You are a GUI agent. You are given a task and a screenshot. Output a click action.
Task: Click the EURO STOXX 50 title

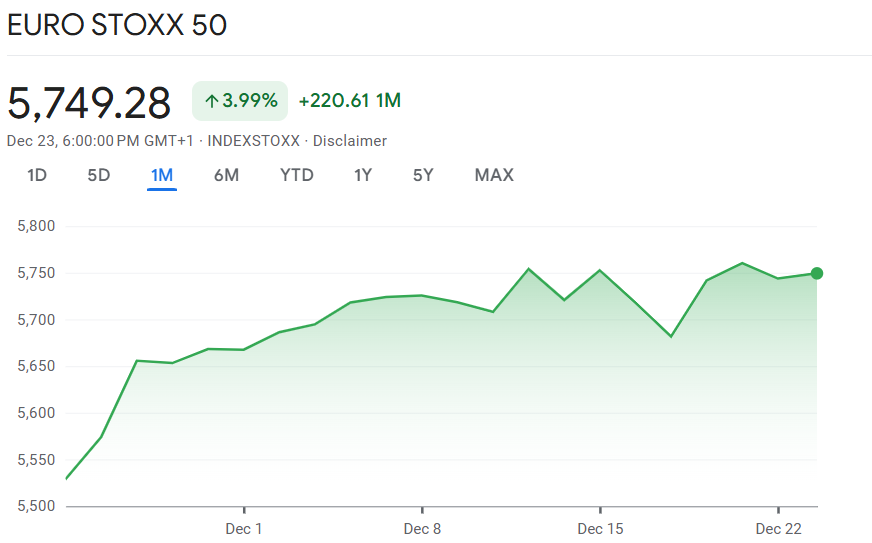[x=117, y=25]
